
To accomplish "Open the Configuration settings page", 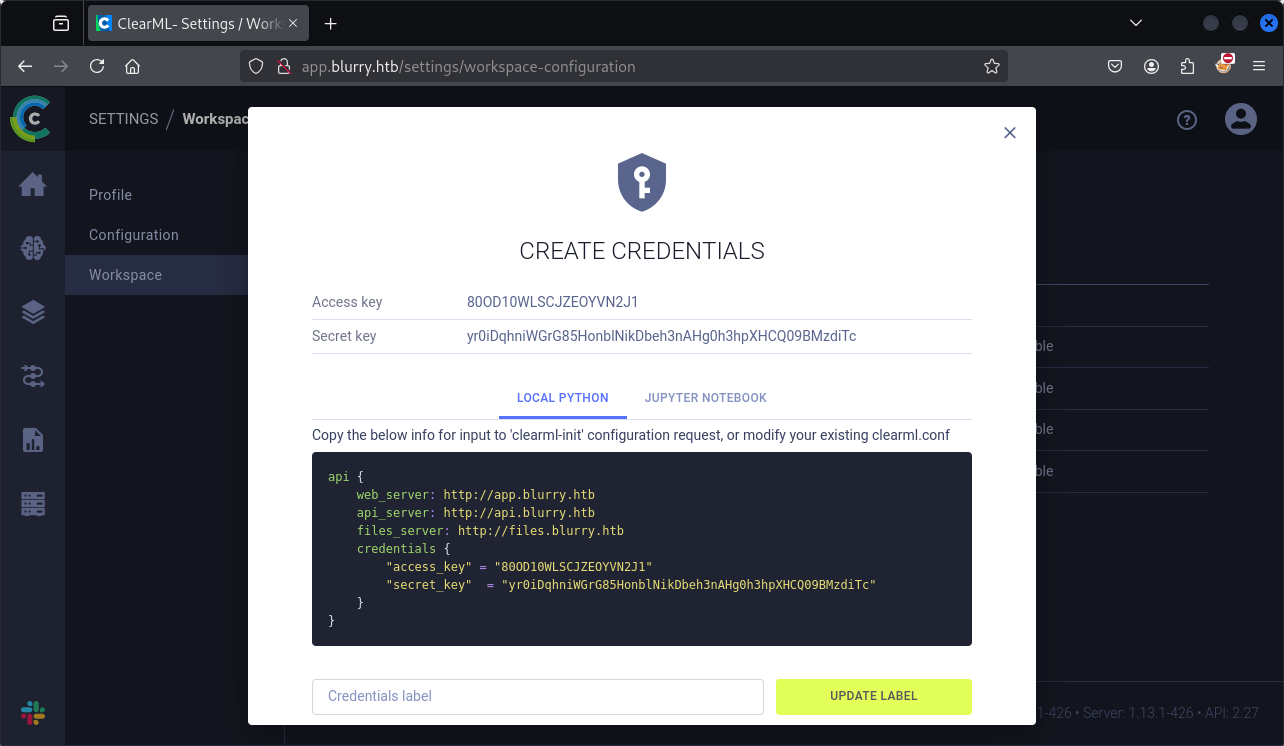I will 134,235.
